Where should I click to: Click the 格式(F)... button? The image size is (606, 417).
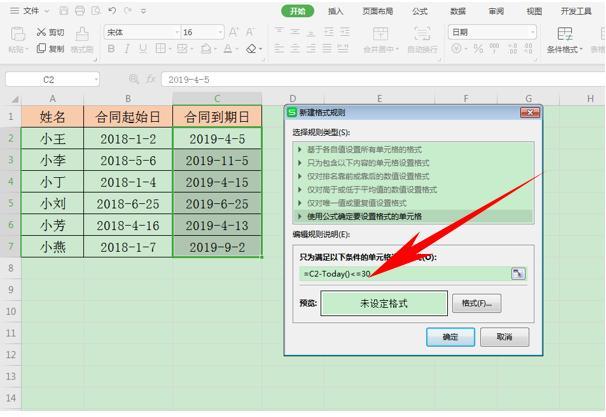click(477, 303)
